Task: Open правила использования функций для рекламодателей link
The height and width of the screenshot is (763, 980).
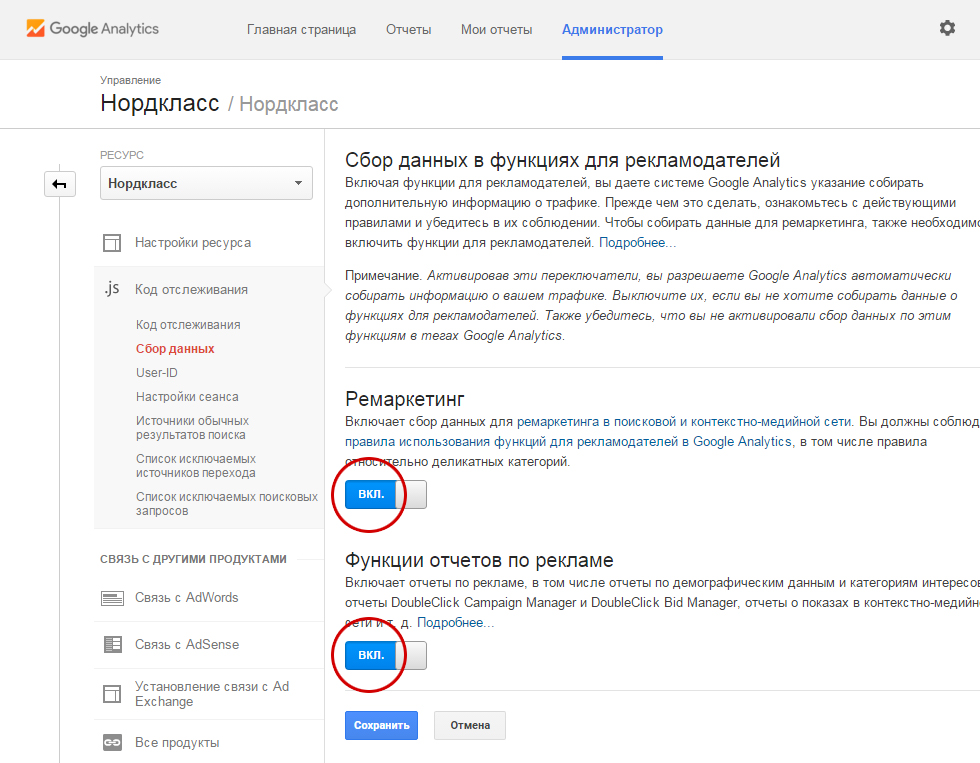Action: [x=569, y=442]
